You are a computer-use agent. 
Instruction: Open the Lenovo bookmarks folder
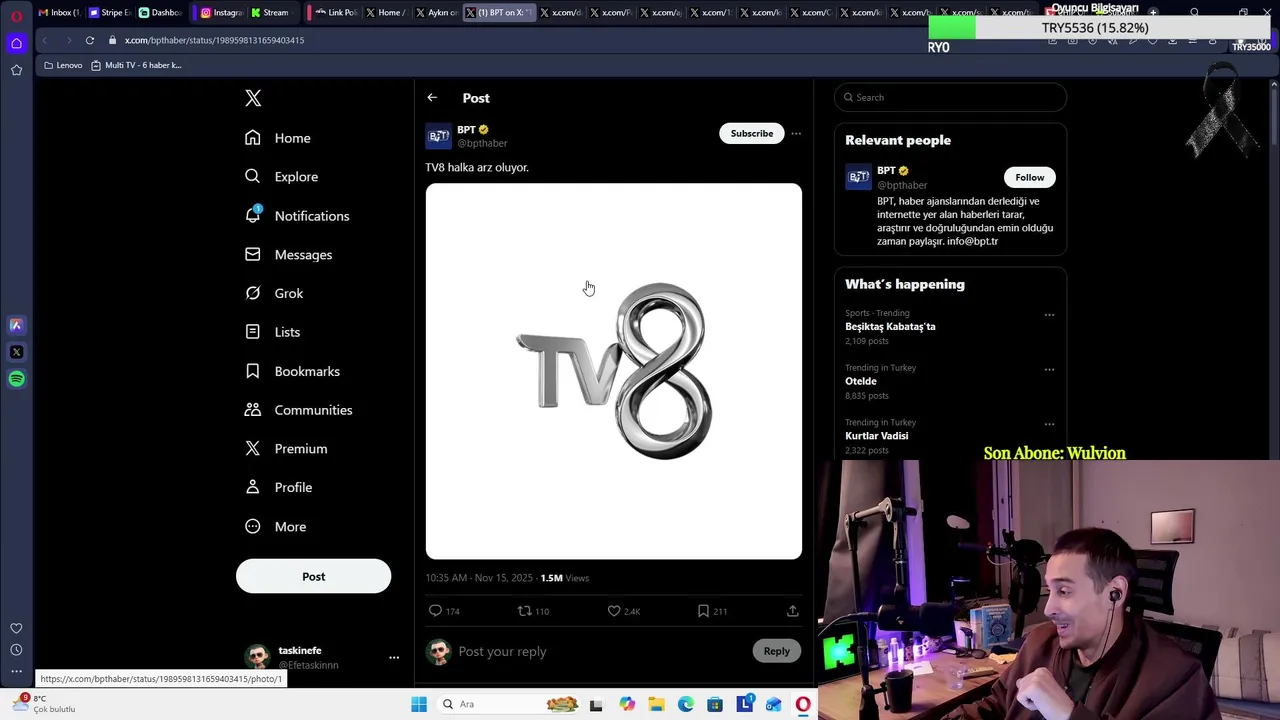63,65
